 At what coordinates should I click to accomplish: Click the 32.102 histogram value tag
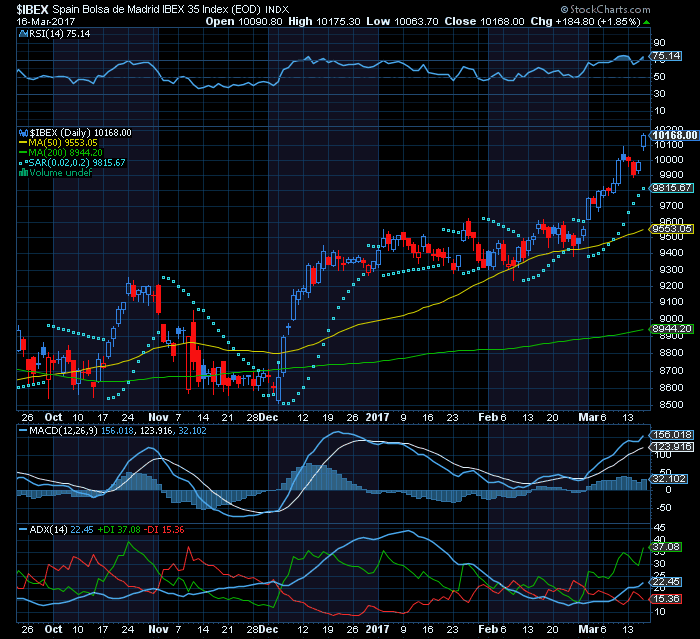coord(668,479)
